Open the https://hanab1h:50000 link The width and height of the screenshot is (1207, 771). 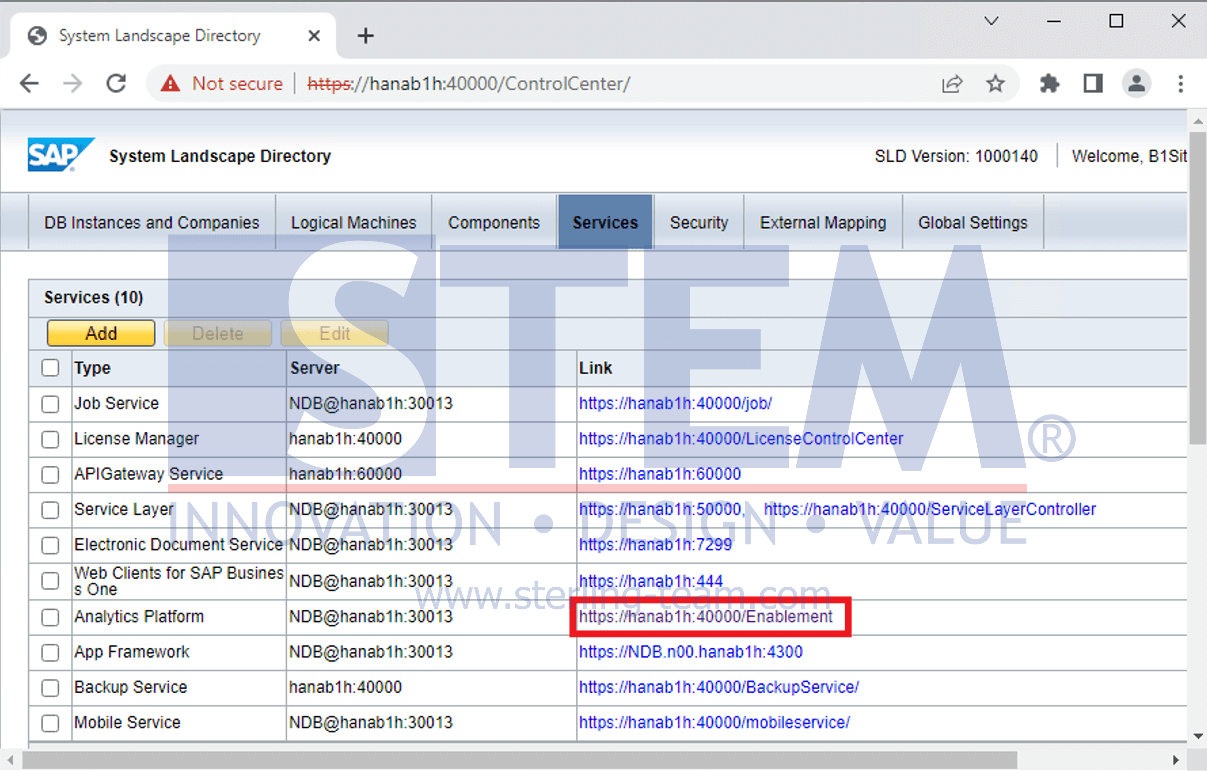coord(660,510)
